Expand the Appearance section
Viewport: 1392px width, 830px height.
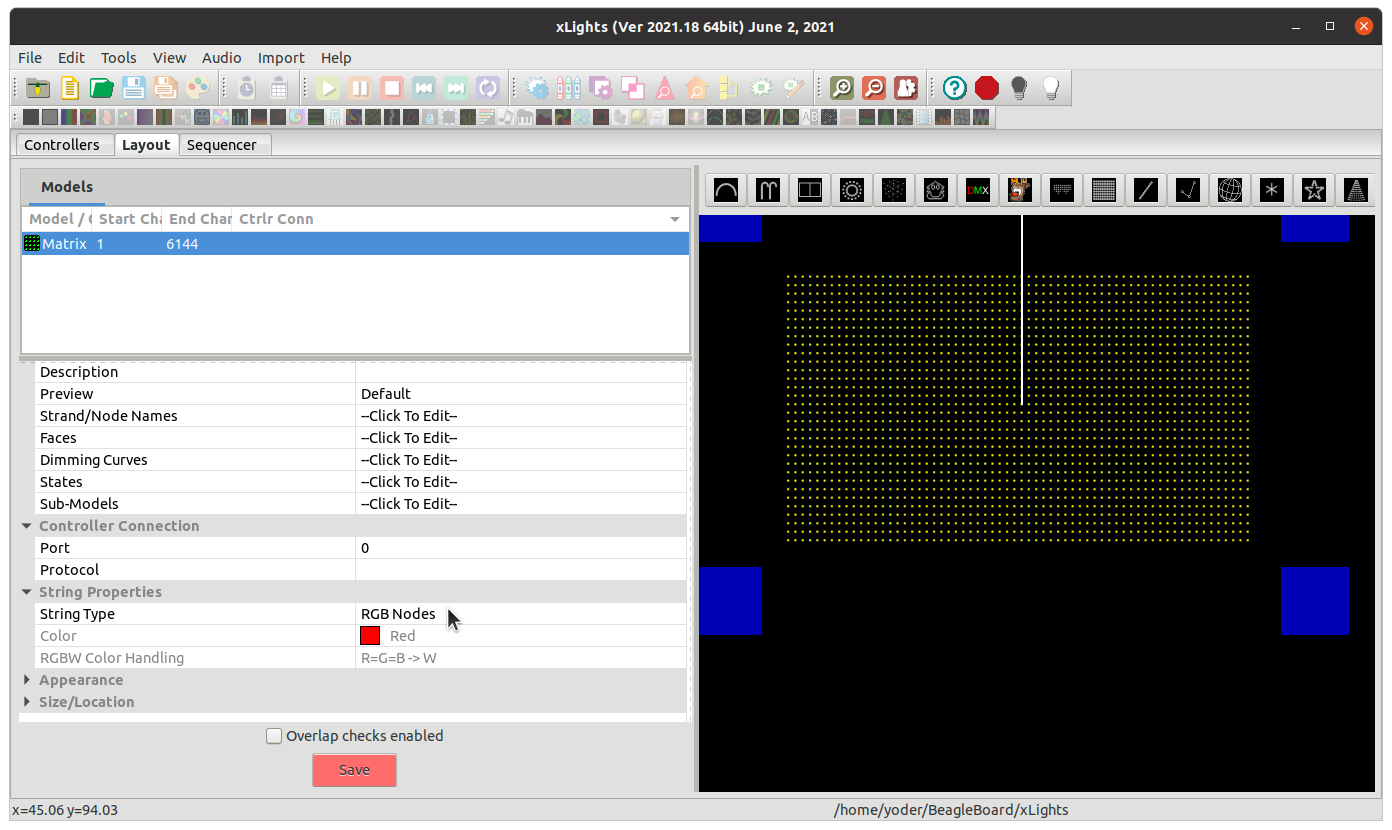click(27, 680)
